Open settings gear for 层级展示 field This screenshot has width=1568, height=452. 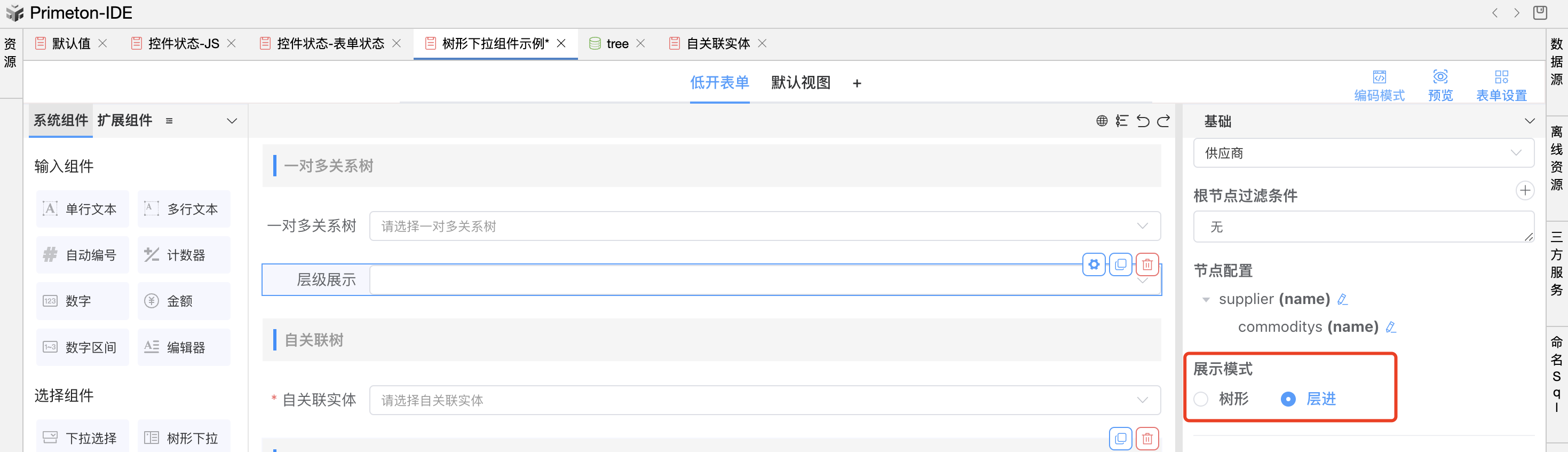[x=1093, y=264]
